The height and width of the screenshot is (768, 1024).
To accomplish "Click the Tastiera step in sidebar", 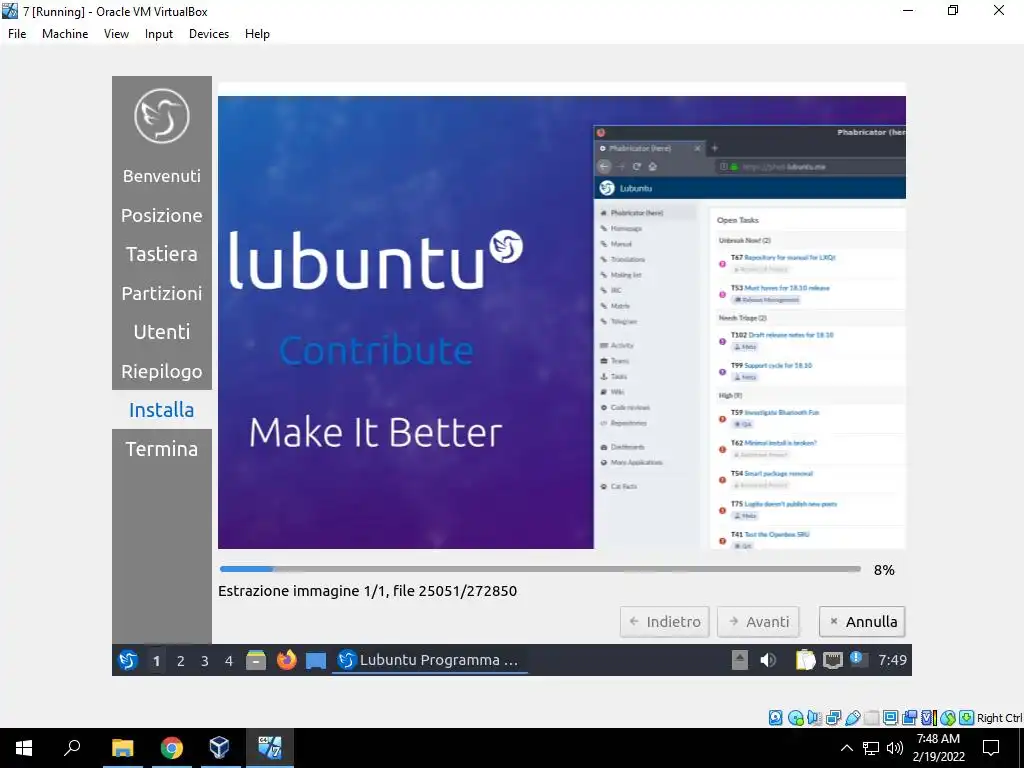I will coord(162,253).
